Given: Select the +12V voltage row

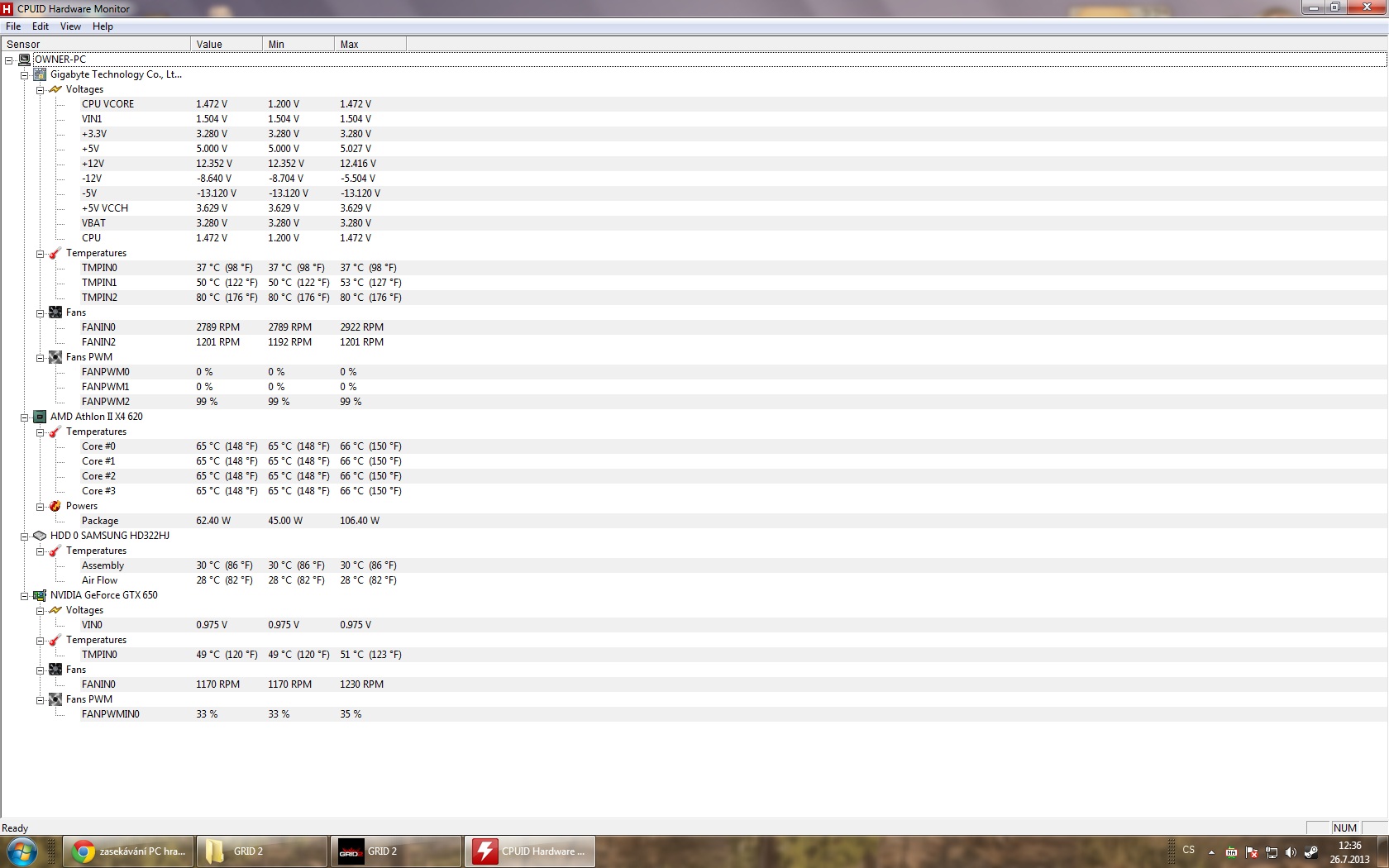Looking at the screenshot, I should tap(733, 164).
